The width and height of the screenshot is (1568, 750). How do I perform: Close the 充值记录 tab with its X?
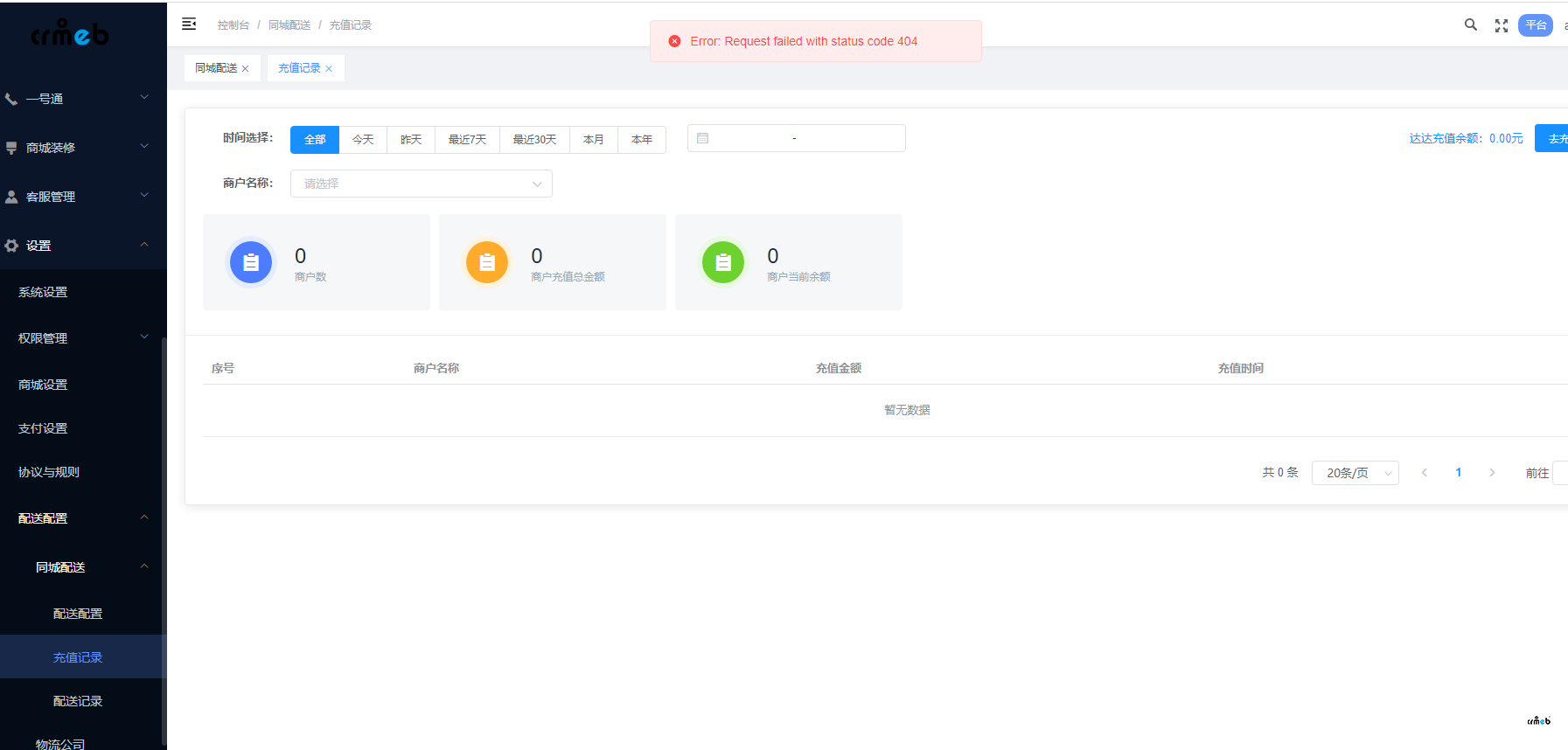click(x=329, y=69)
